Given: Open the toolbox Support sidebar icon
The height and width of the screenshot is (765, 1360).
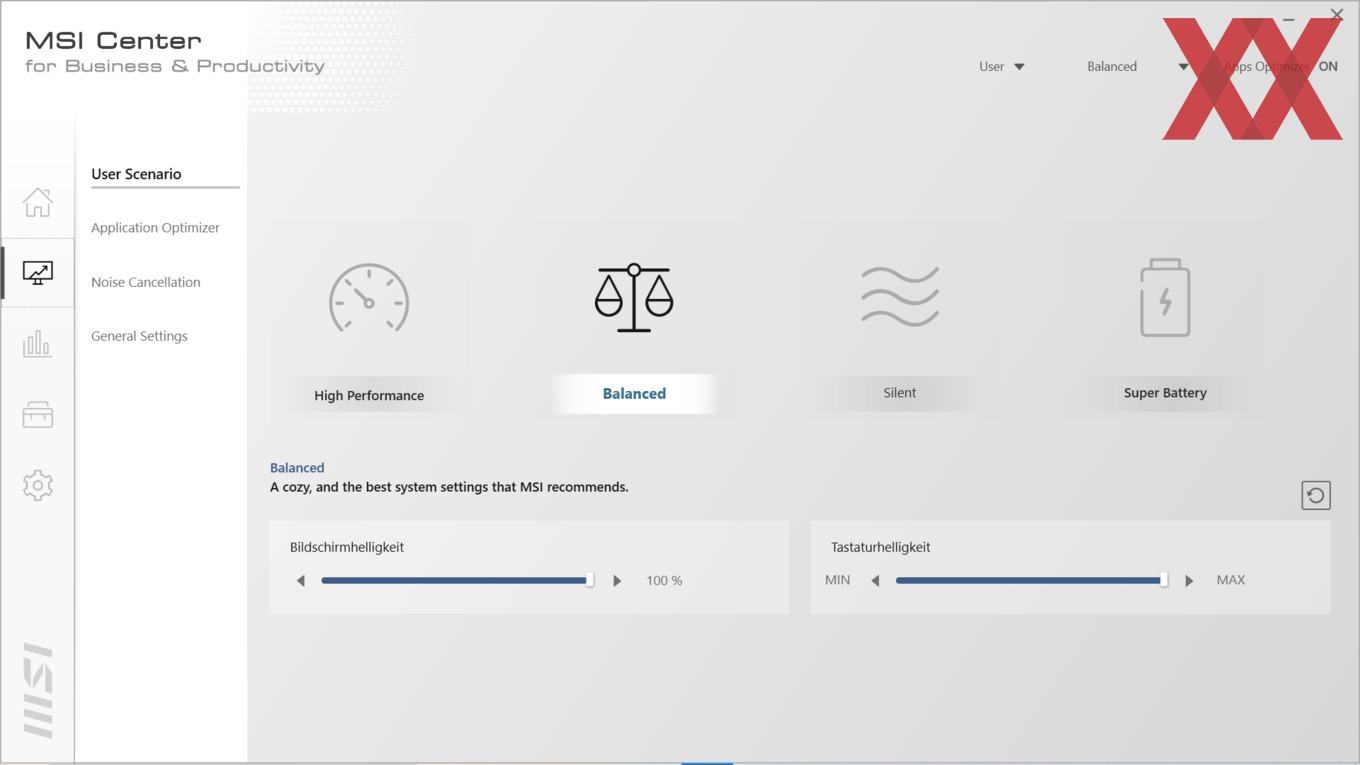Looking at the screenshot, I should 37,414.
